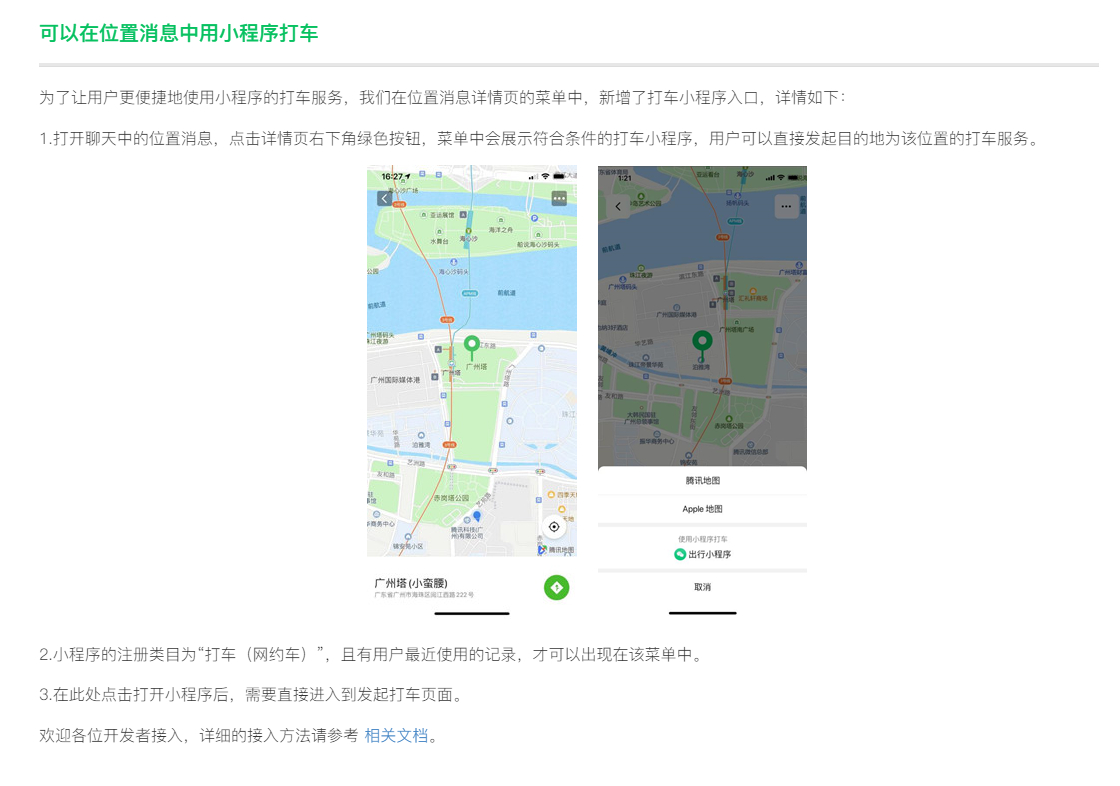Viewport: 1120px width, 786px height.
Task: Tap the three-dot menu in left phone screenshot
Action: coord(559,199)
